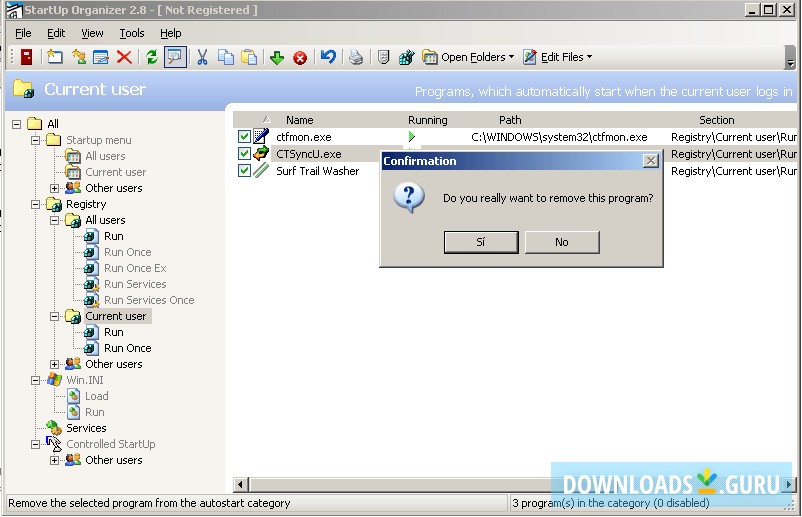Click the green down arrow icon
This screenshot has height=517, width=802.
pos(277,57)
